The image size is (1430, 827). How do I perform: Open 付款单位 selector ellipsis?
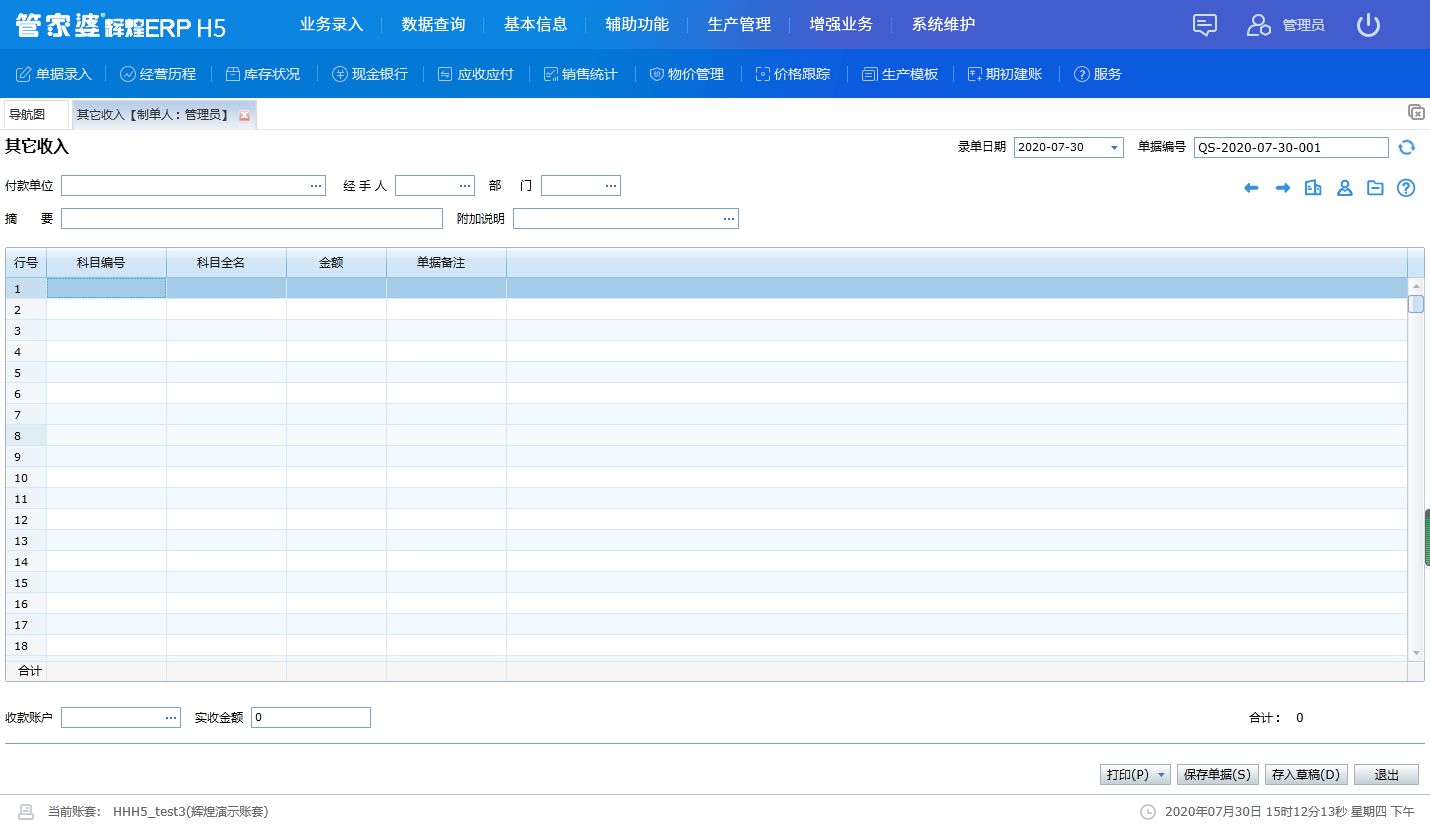pyautogui.click(x=316, y=186)
